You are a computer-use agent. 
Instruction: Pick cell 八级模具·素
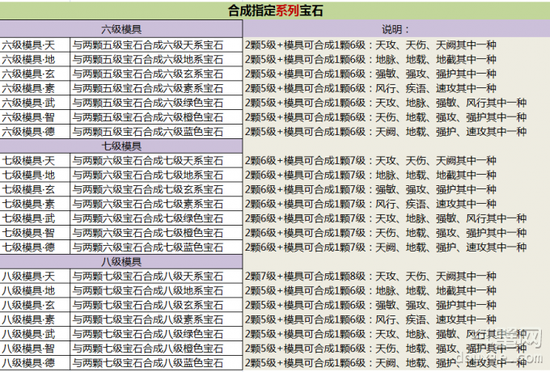click(x=35, y=319)
